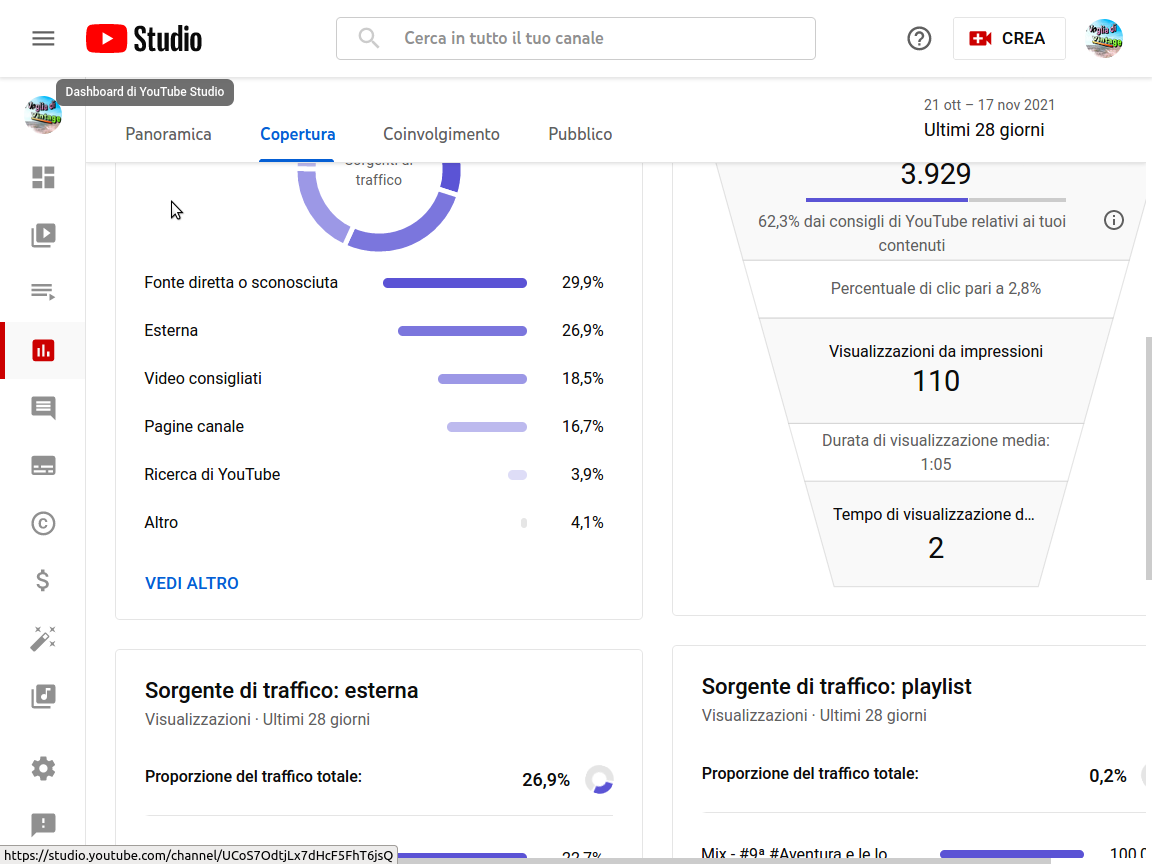The image size is (1152, 864).
Task: Click Percentuale di clic pari a 2,8% text
Action: click(x=935, y=289)
